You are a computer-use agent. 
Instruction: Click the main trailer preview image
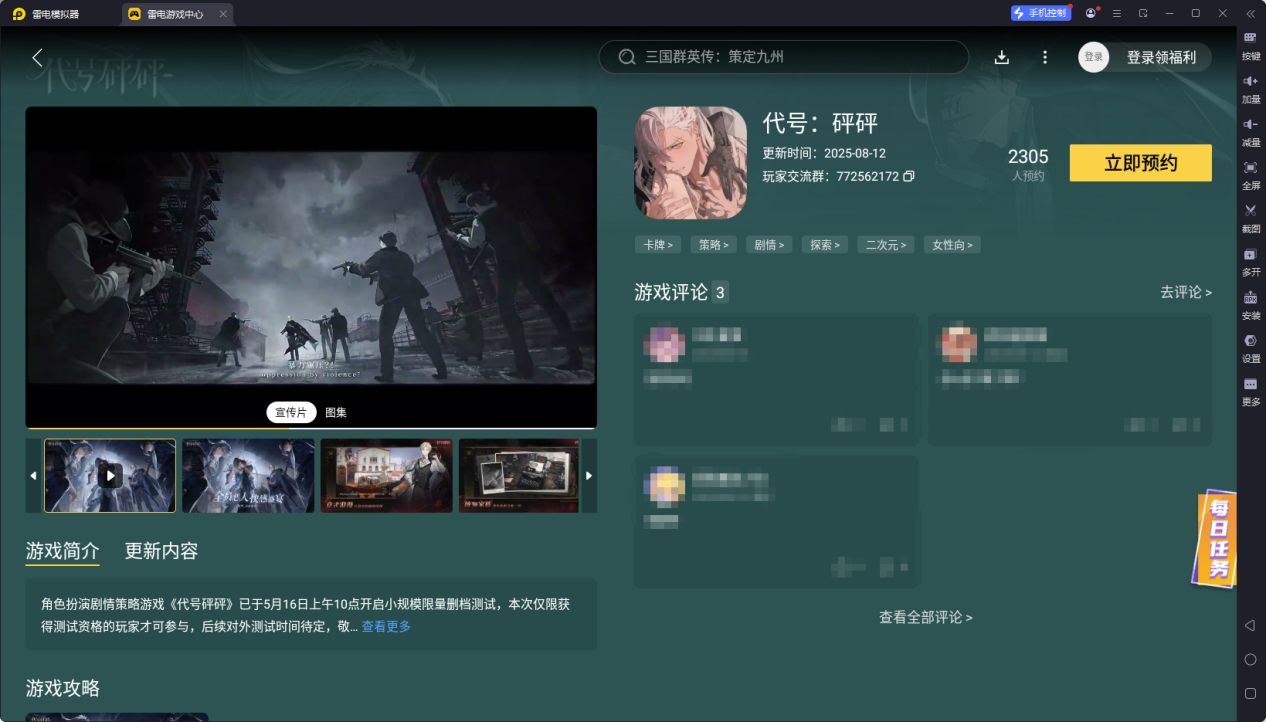[x=311, y=267]
